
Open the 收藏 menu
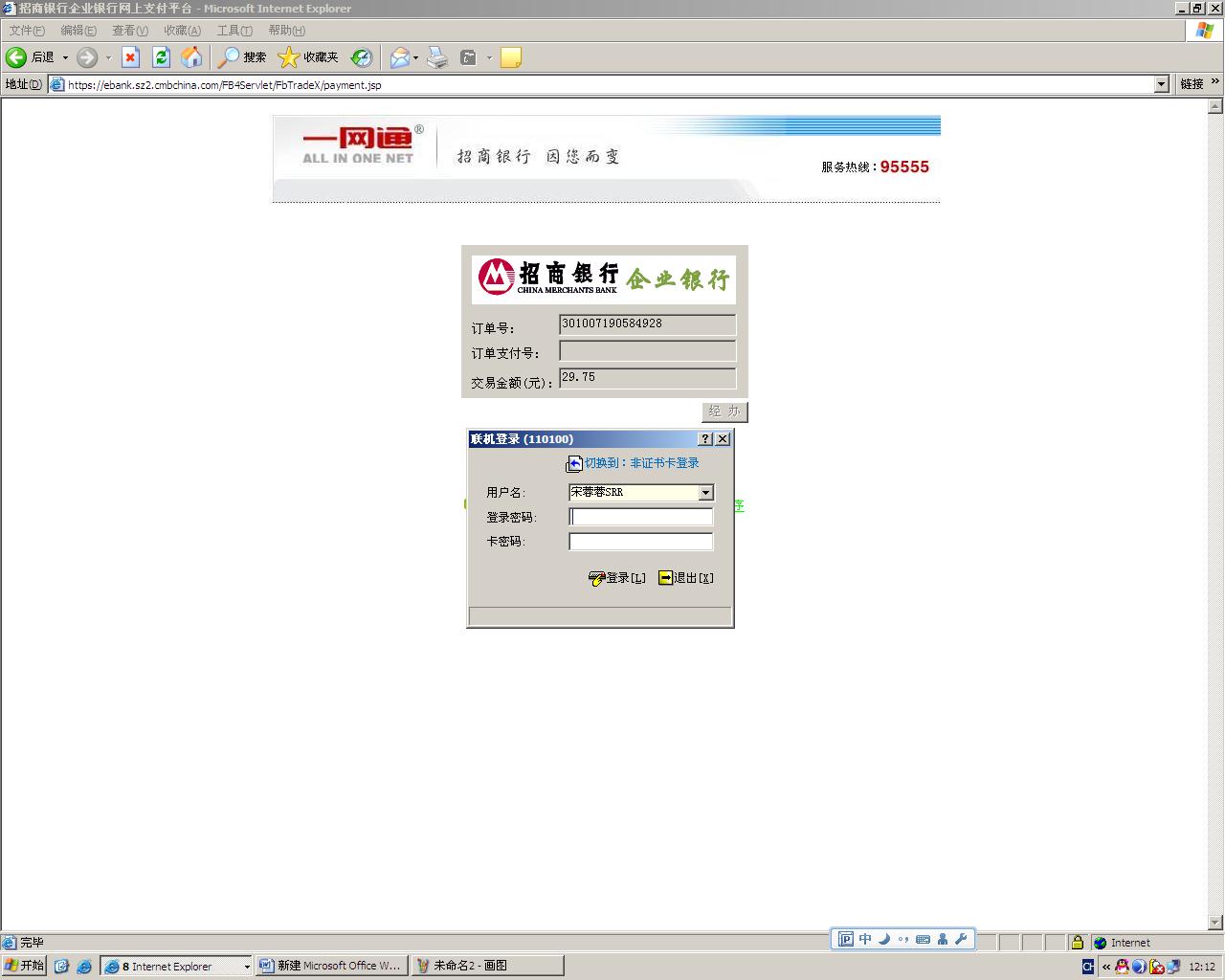click(x=182, y=31)
